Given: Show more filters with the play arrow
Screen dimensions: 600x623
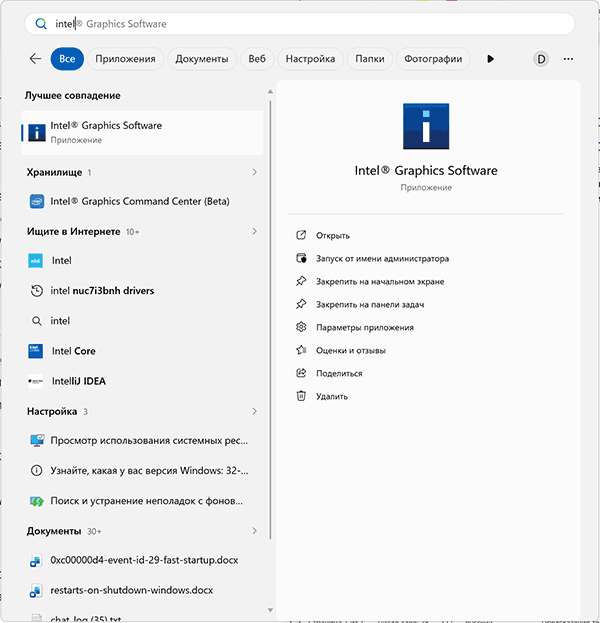Looking at the screenshot, I should click(490, 59).
